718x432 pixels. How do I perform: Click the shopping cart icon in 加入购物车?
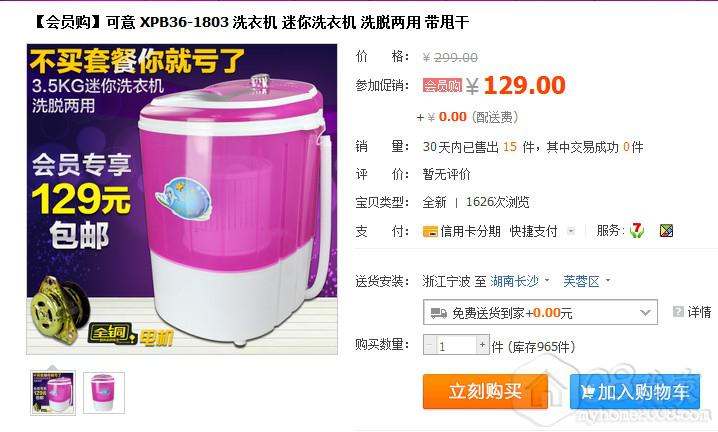(588, 393)
